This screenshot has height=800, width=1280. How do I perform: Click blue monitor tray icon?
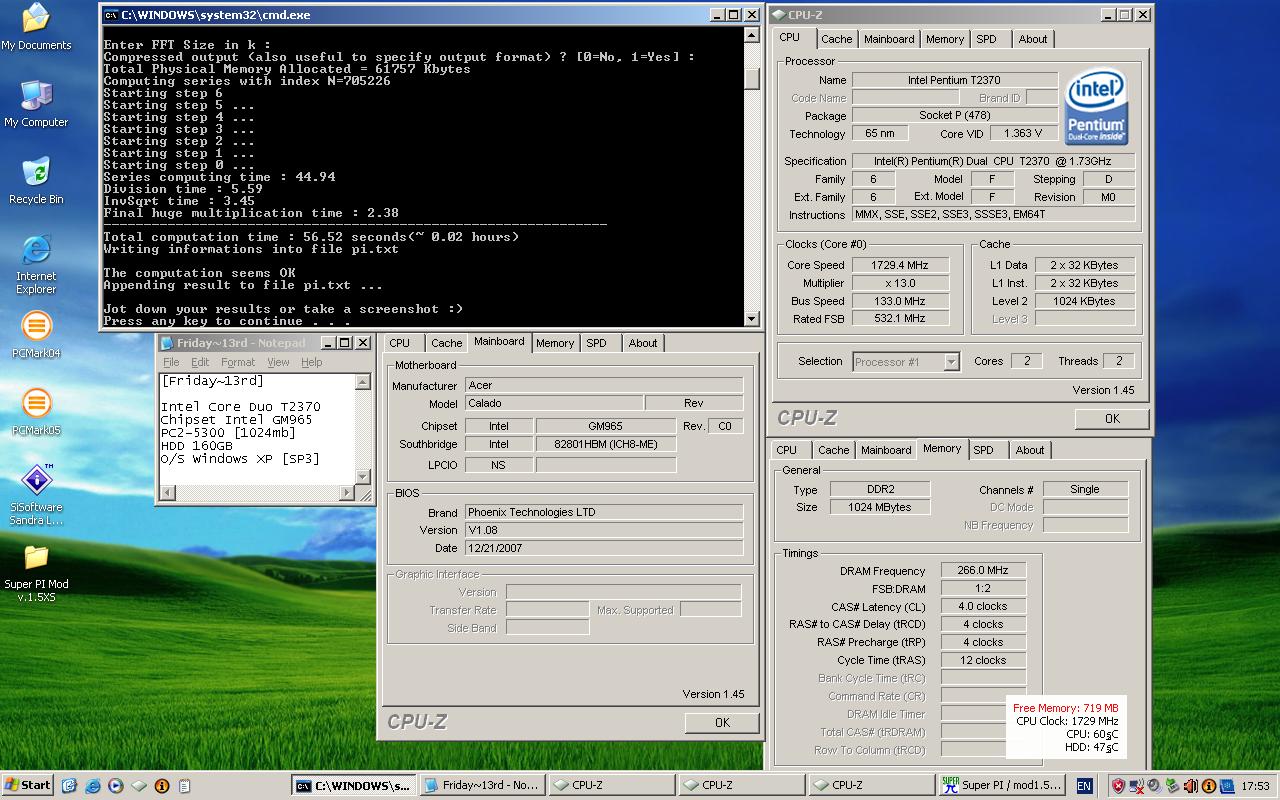tap(1226, 786)
